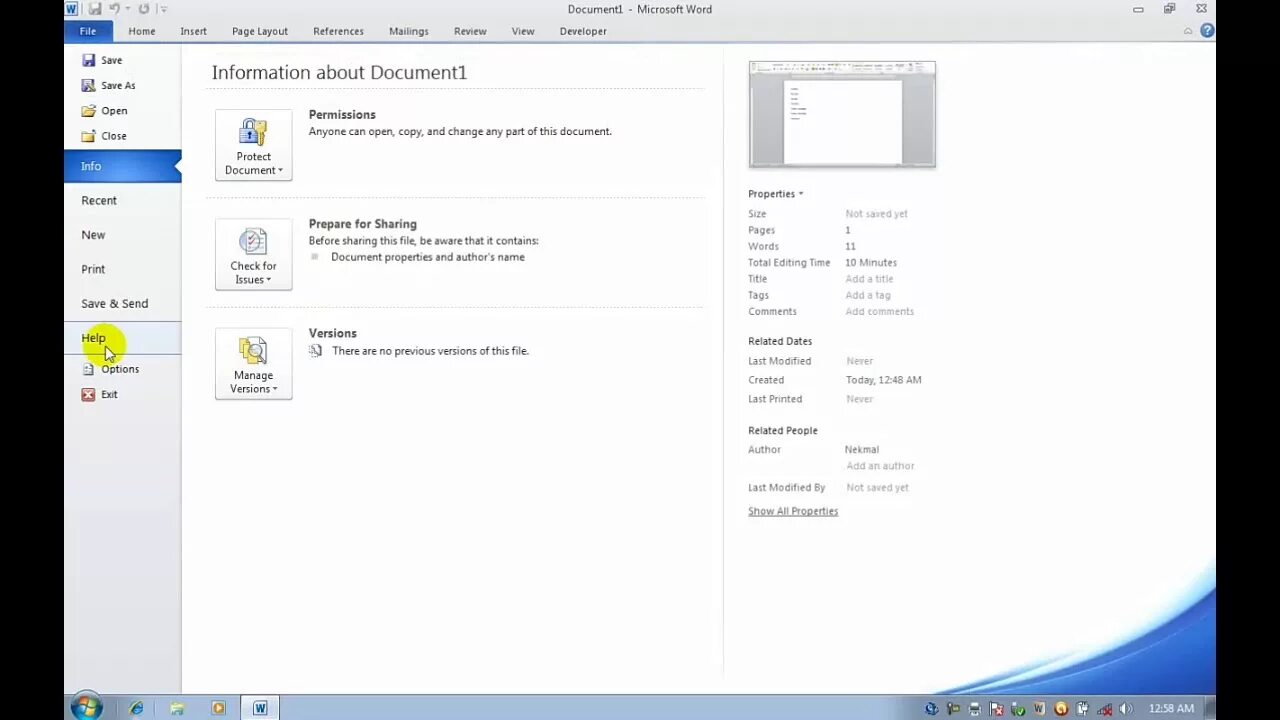This screenshot has width=1280, height=720.
Task: Open the Undo history dropdown arrow
Action: pos(127,9)
